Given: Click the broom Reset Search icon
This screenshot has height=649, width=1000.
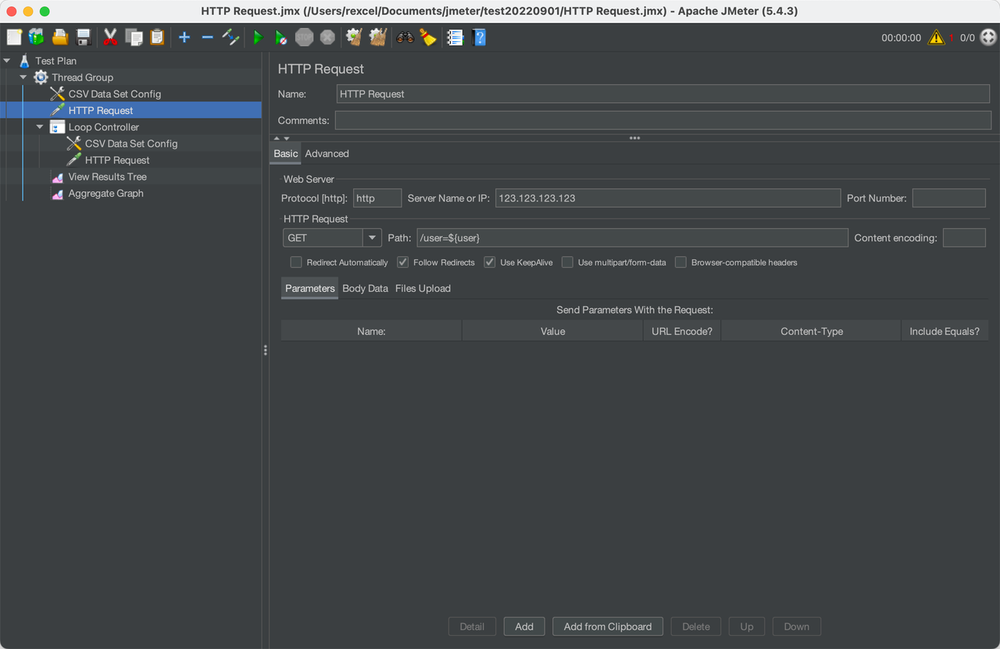Looking at the screenshot, I should pyautogui.click(x=428, y=37).
